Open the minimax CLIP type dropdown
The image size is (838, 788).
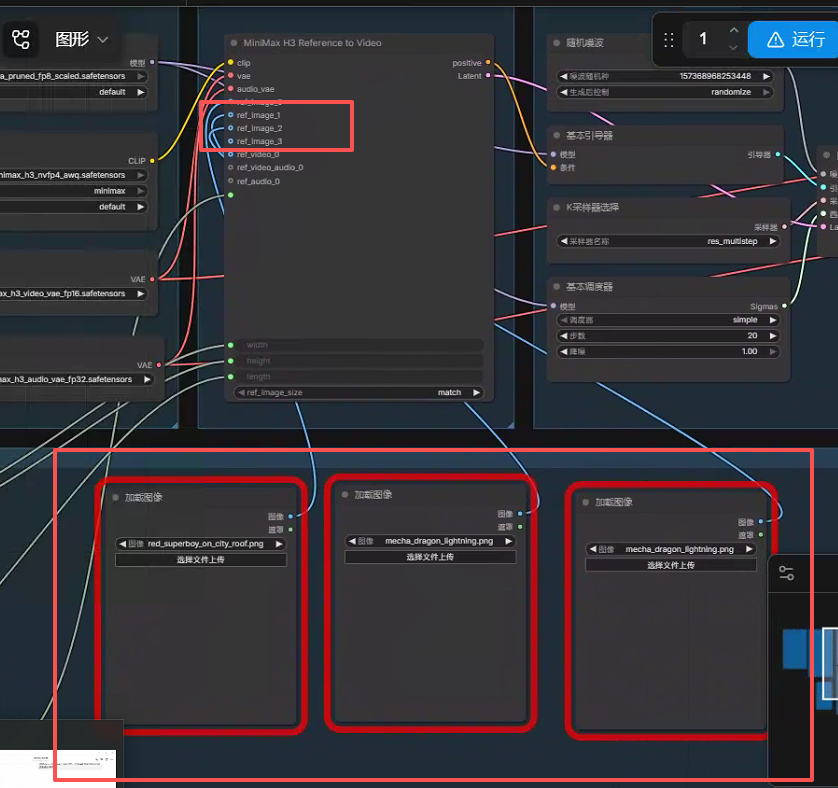click(73, 191)
